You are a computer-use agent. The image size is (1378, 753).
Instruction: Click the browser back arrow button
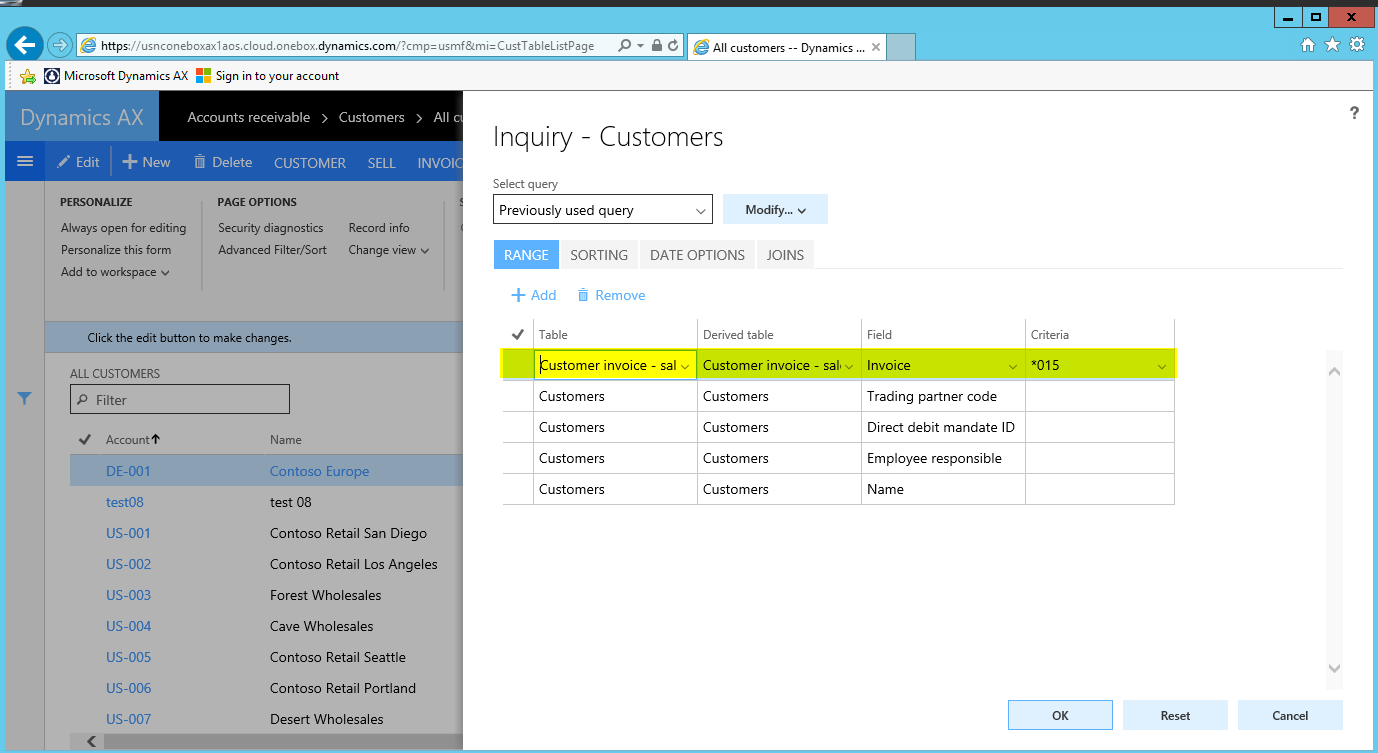pos(24,45)
